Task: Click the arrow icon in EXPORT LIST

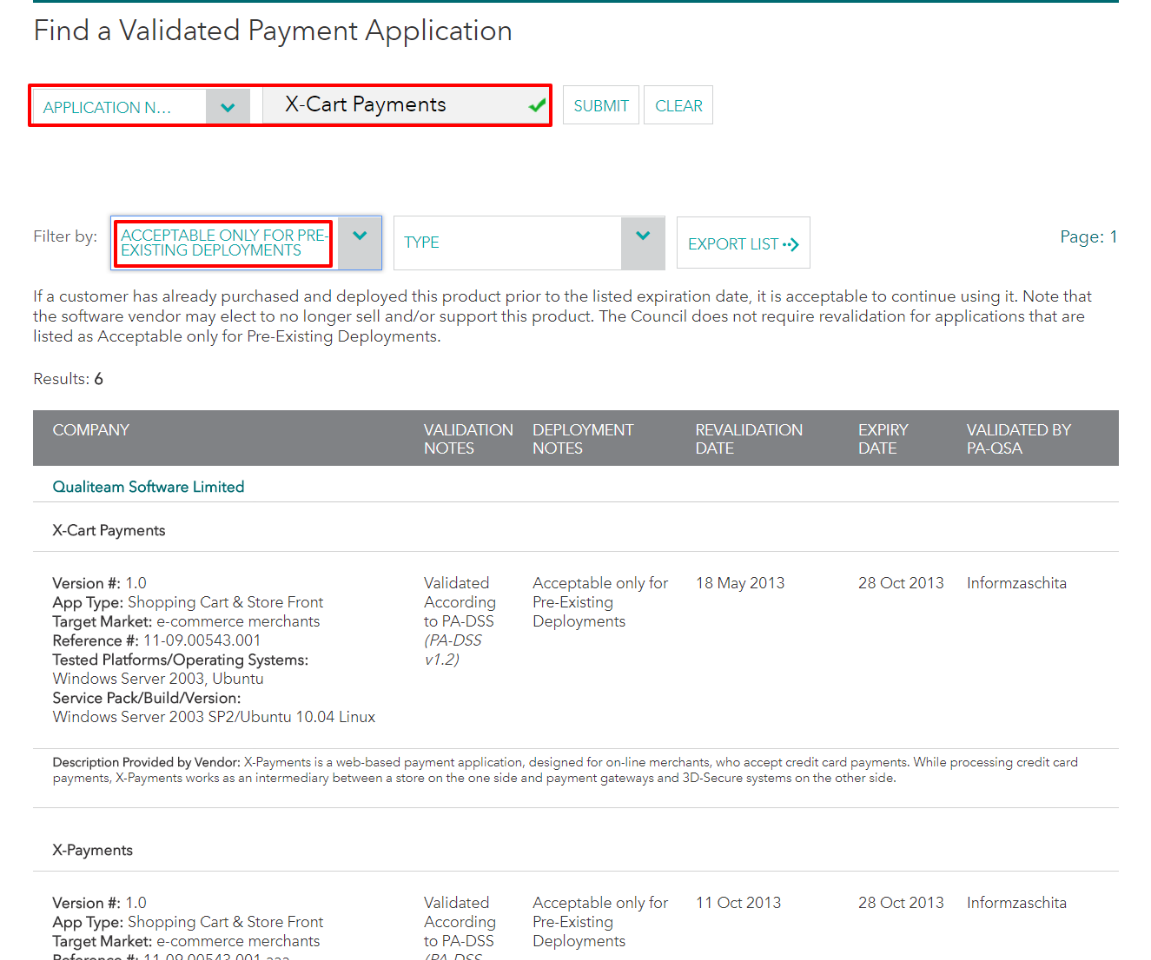Action: click(791, 244)
